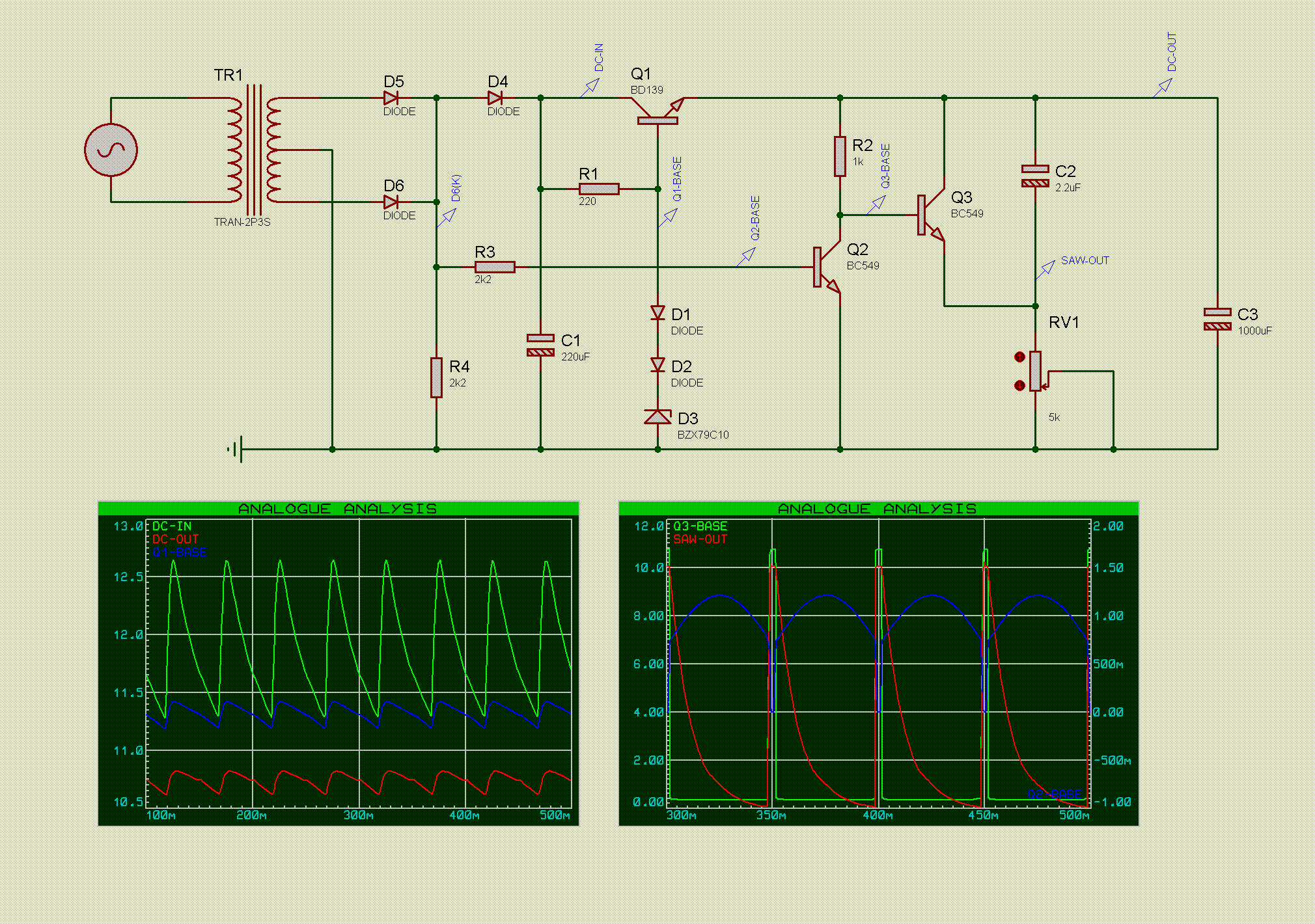Image resolution: width=1315 pixels, height=924 pixels.
Task: Click the DC-IN voltage probe arrow
Action: tap(590, 88)
